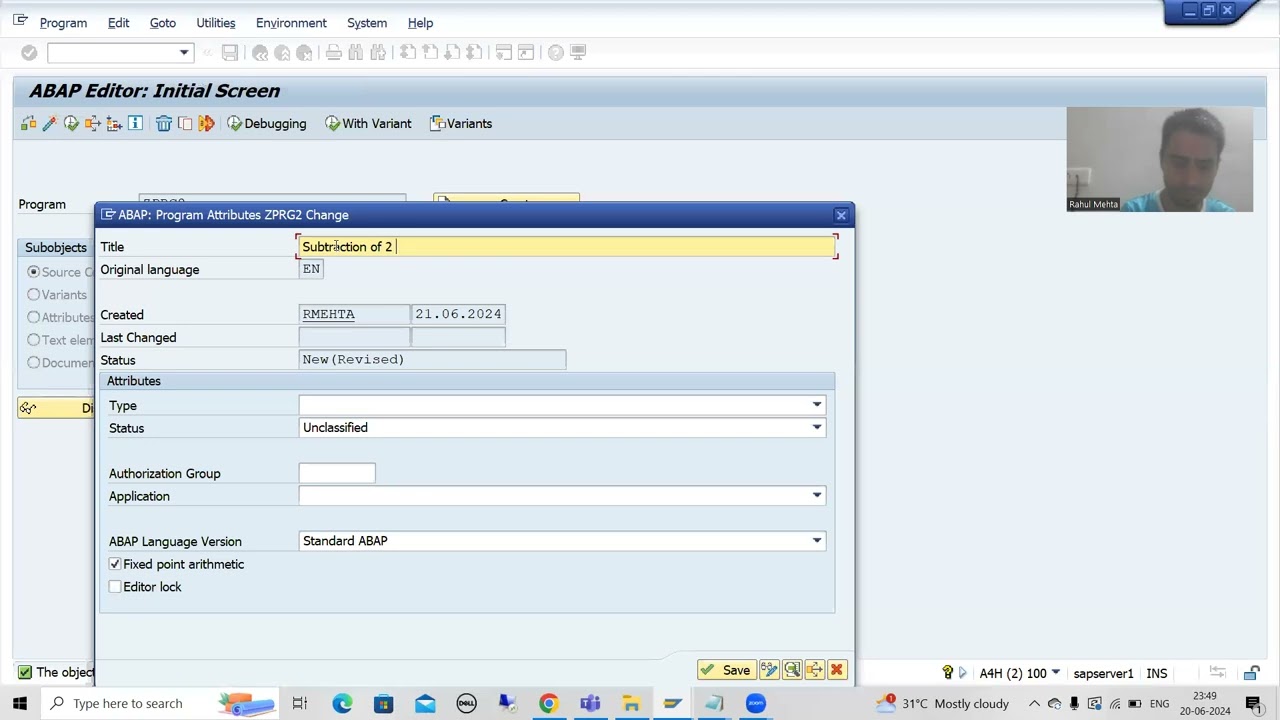Click the standard toolbar Save diskette icon
1280x720 pixels.
[x=229, y=52]
